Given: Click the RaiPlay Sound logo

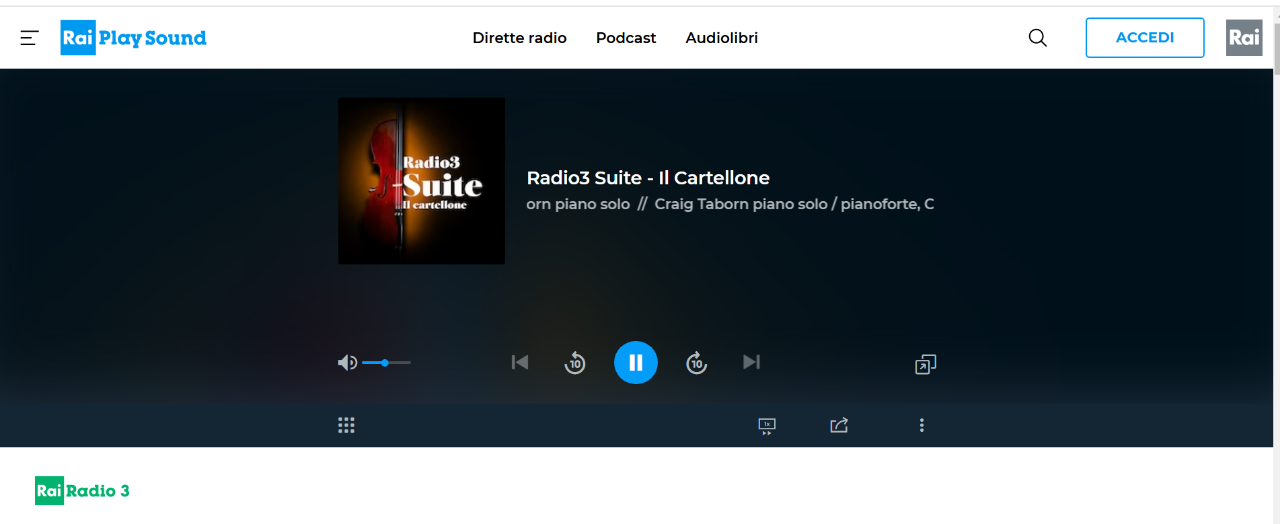Looking at the screenshot, I should [x=133, y=38].
